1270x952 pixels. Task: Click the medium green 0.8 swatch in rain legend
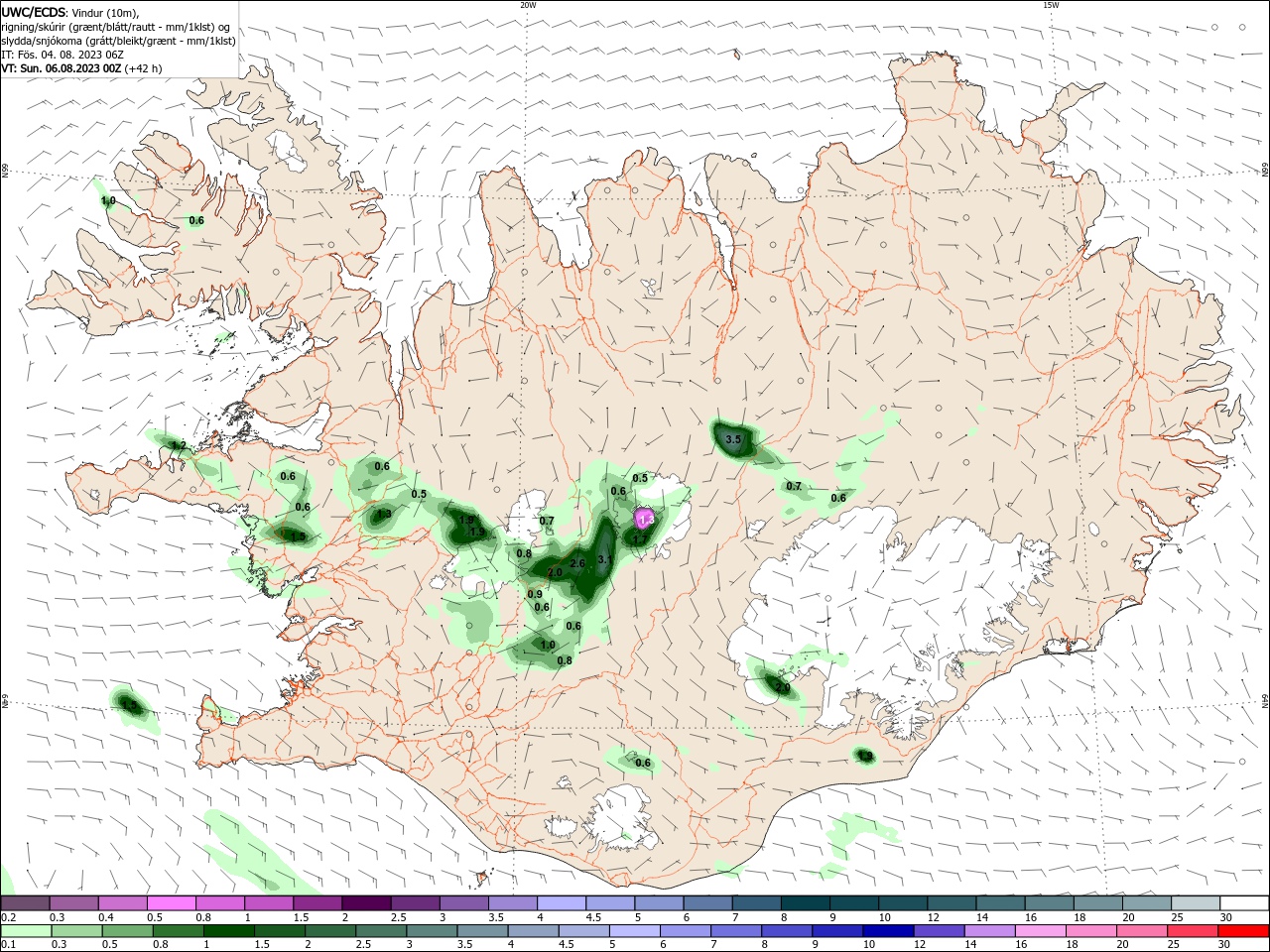coord(178,931)
